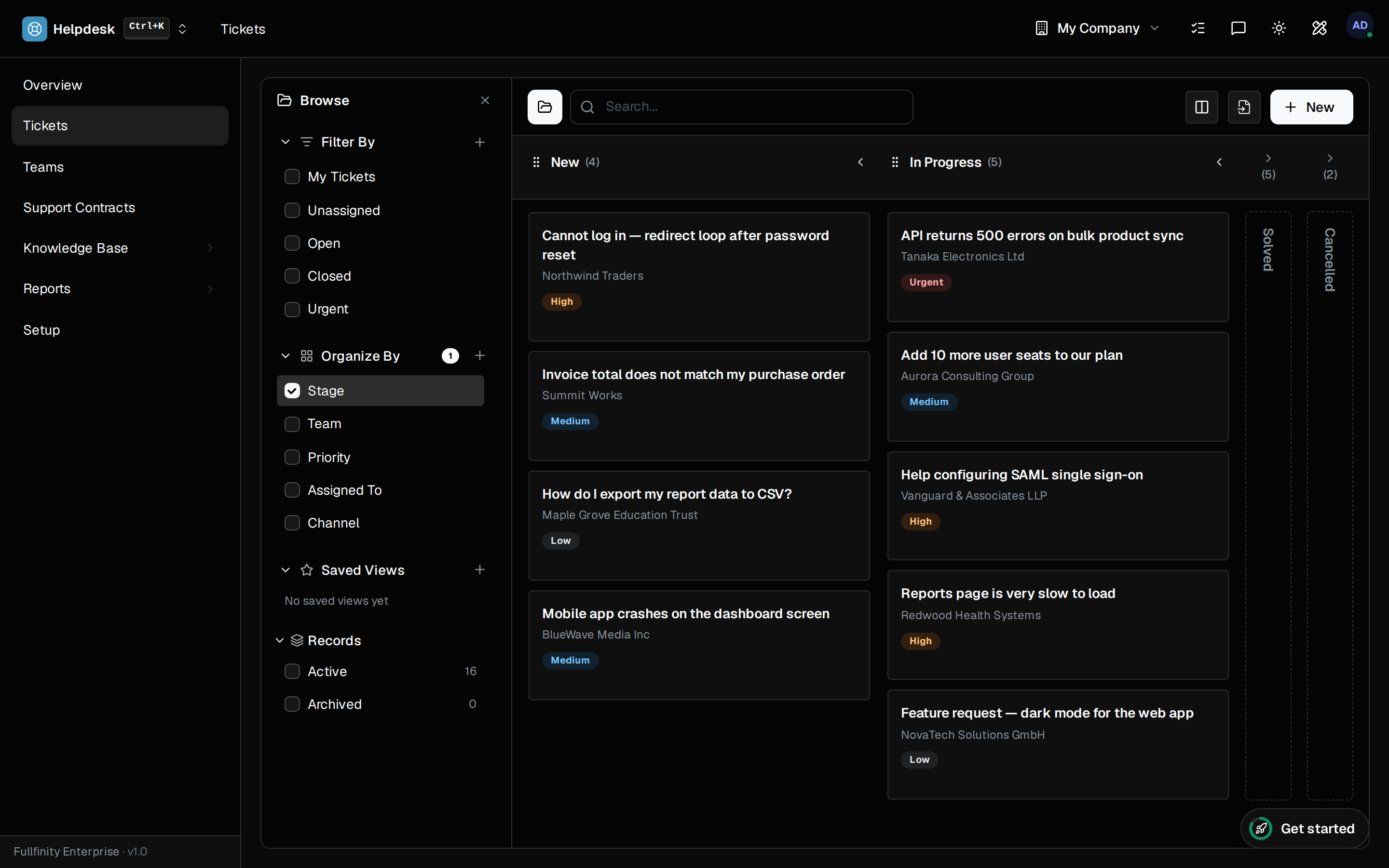Open the app switcher up-down chevron
This screenshot has height=868, width=1389.
click(182, 29)
